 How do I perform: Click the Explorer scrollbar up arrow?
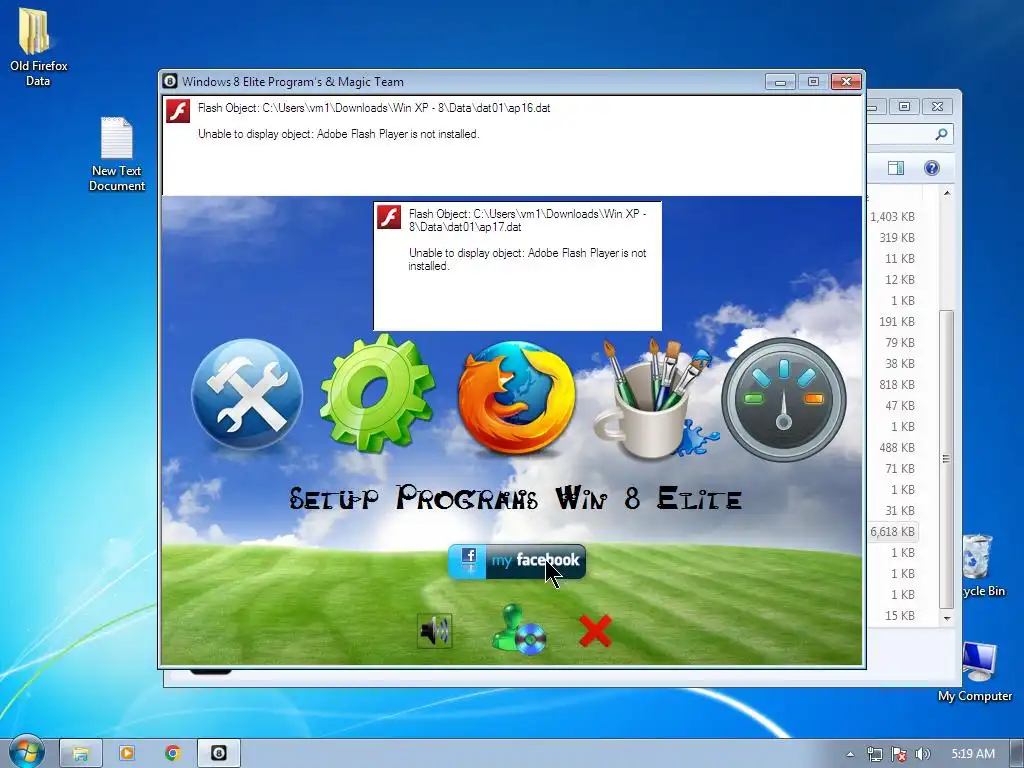pyautogui.click(x=947, y=193)
